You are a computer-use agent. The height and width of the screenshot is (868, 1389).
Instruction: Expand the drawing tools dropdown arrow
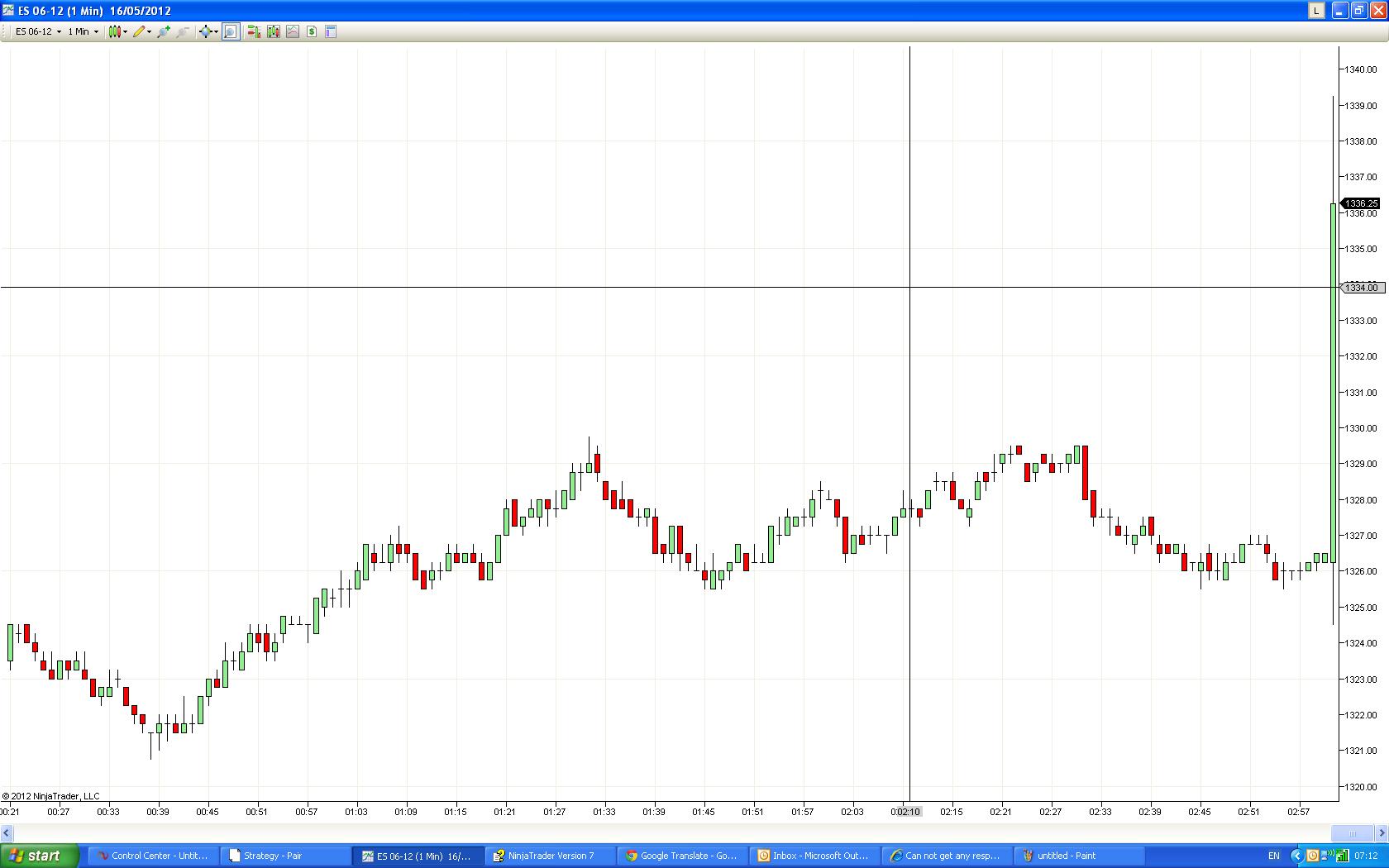150,31
